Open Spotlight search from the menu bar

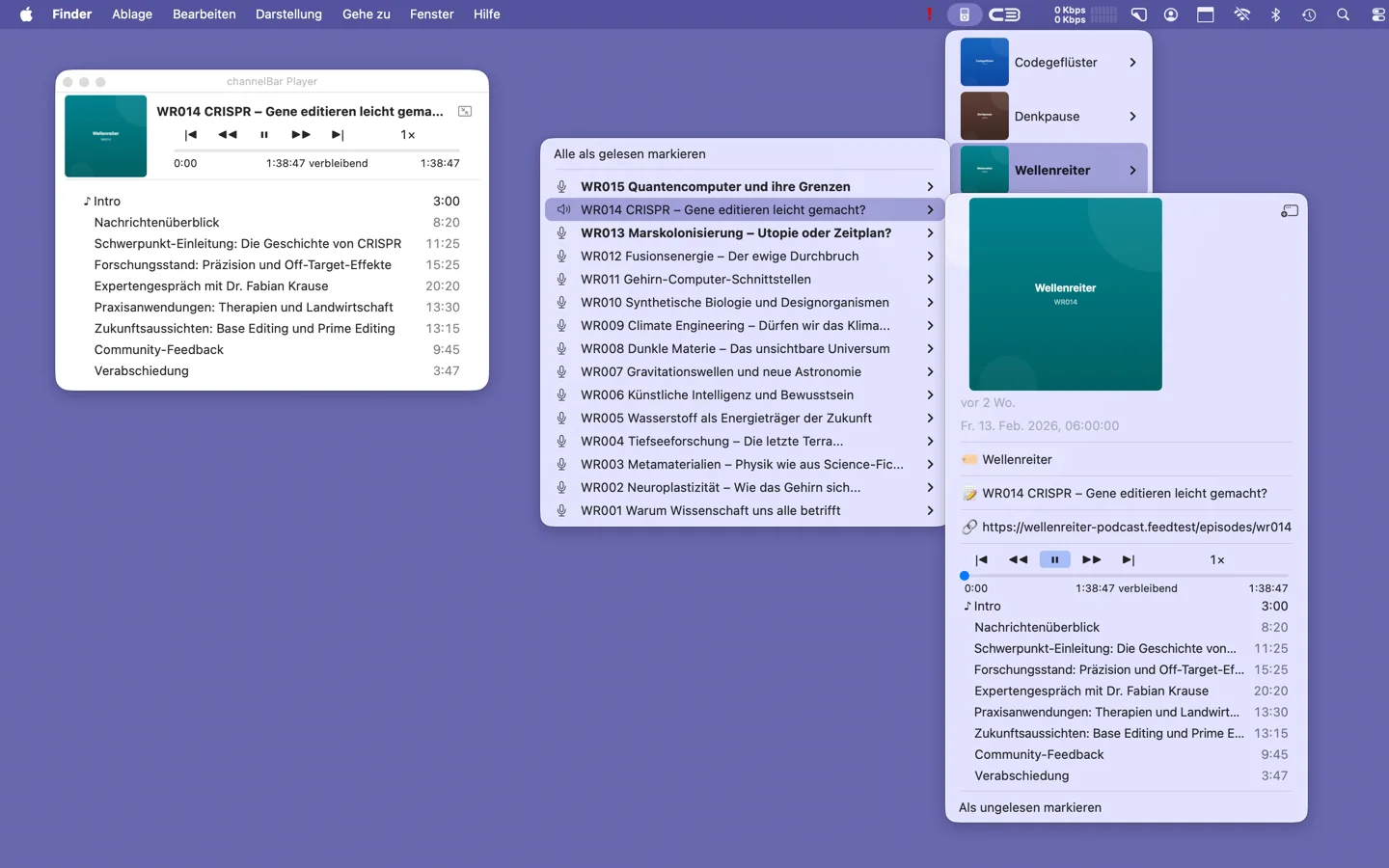[x=1343, y=14]
